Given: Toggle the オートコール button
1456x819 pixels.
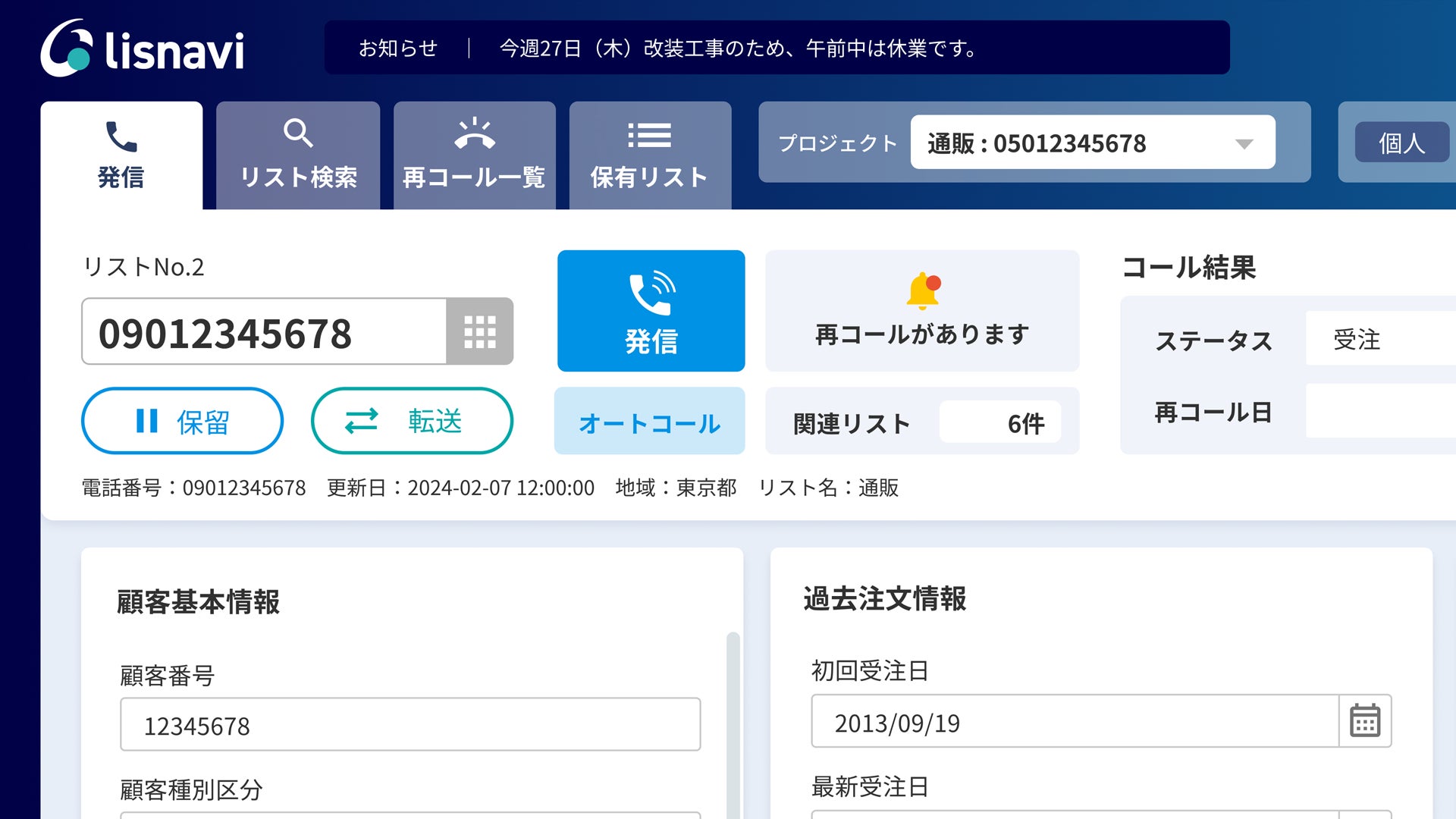Looking at the screenshot, I should point(649,422).
